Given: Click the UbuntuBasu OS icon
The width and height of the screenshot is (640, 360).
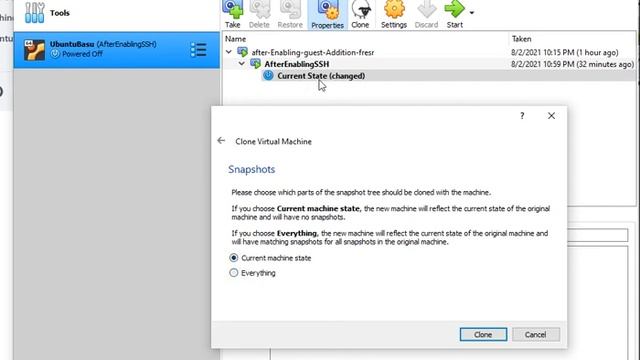Looking at the screenshot, I should 34,50.
